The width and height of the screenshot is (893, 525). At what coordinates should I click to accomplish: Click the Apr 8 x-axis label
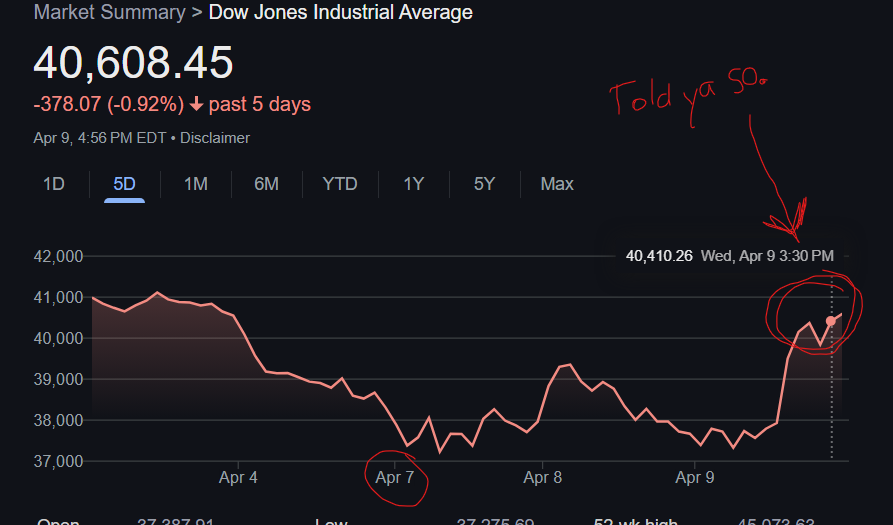click(x=543, y=477)
